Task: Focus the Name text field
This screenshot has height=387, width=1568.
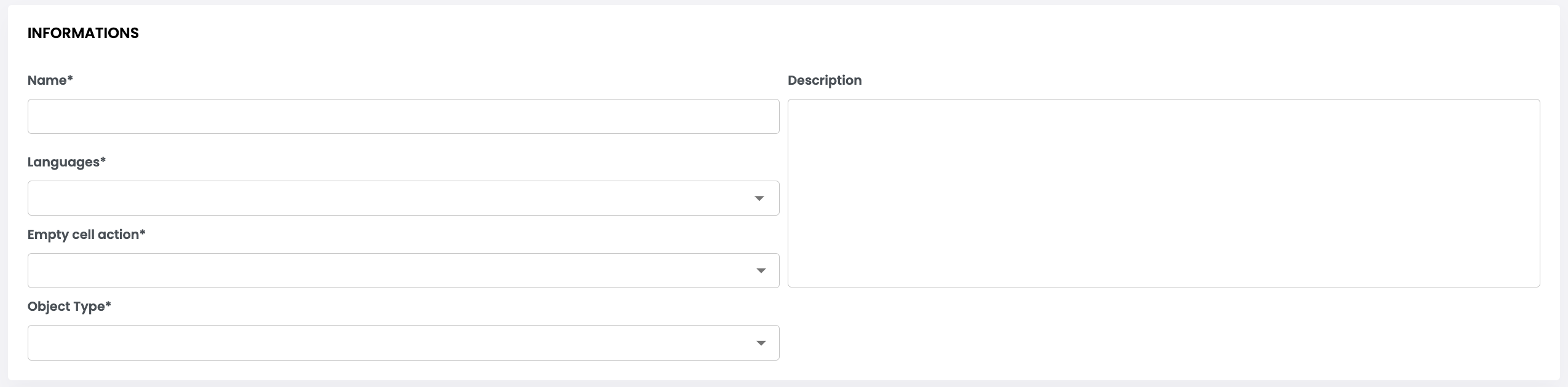Action: (x=403, y=117)
